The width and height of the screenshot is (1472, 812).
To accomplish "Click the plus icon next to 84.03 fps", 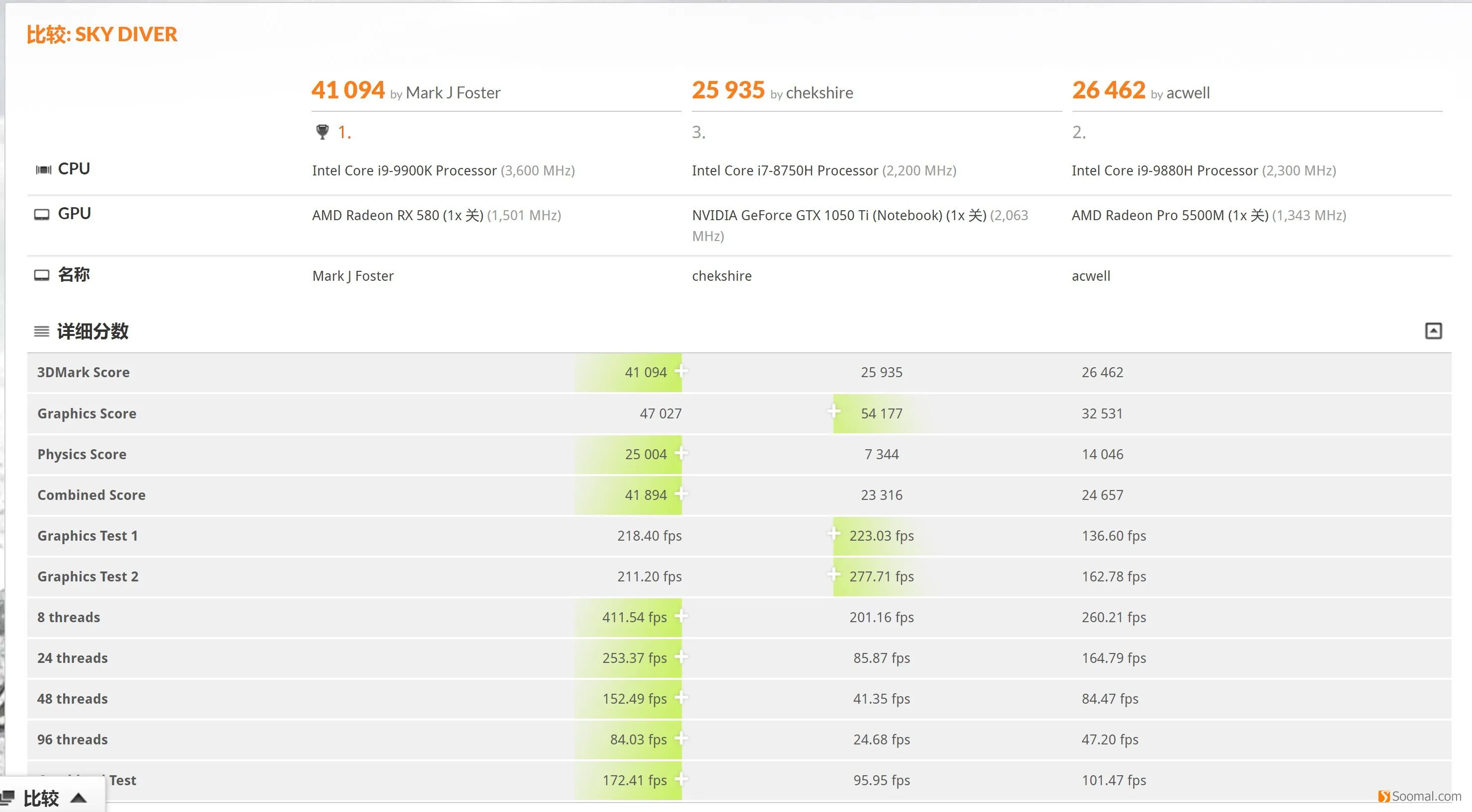I will pyautogui.click(x=681, y=738).
